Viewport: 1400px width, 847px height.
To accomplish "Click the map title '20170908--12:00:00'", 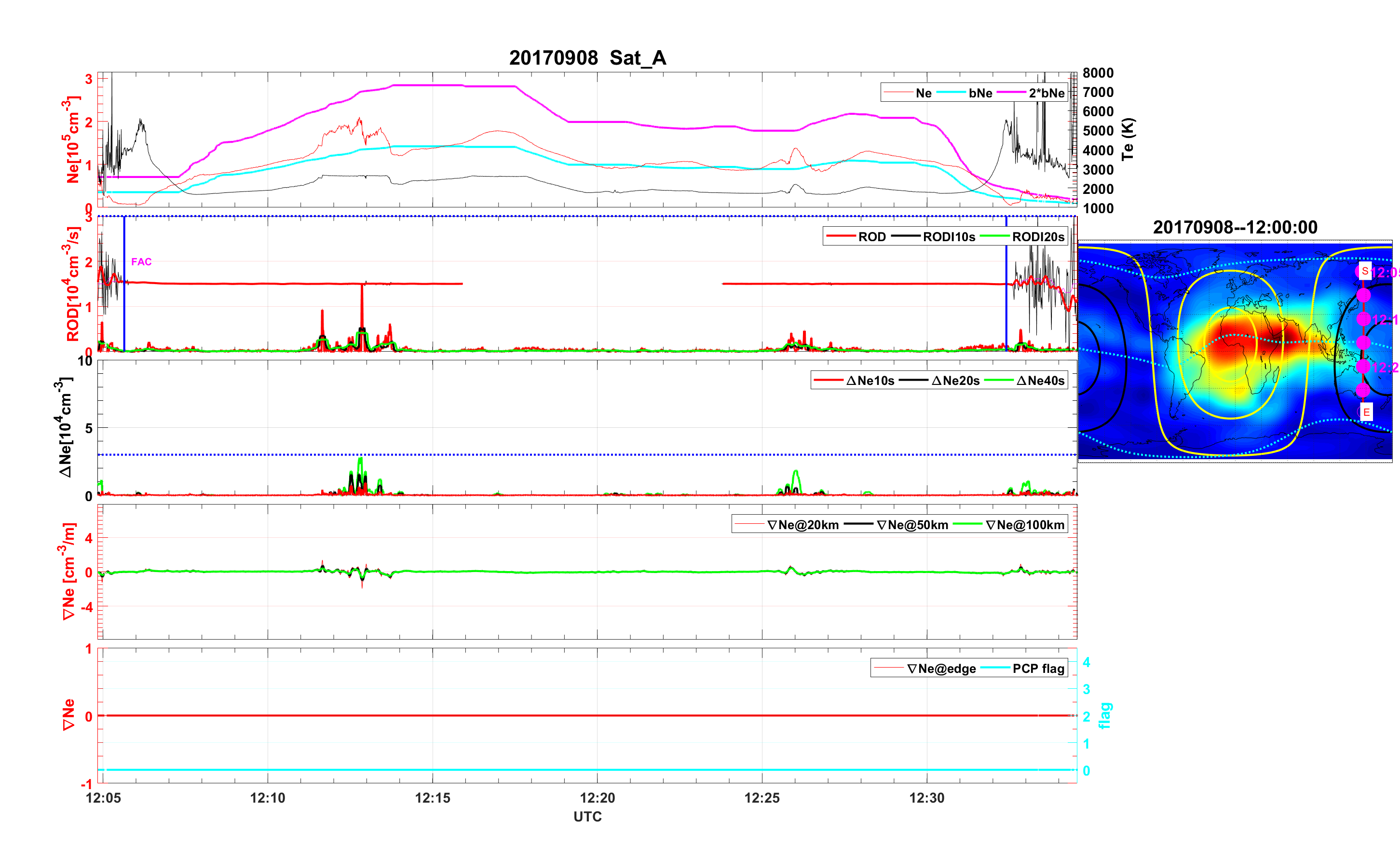I will pyautogui.click(x=1235, y=227).
